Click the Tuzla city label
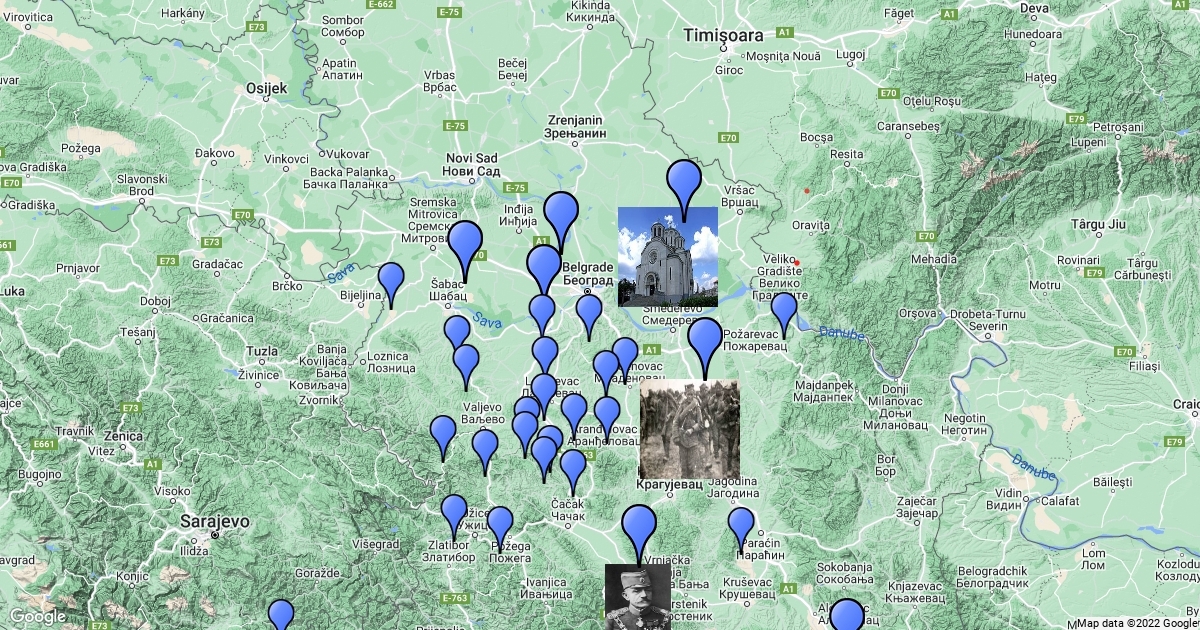Viewport: 1200px width, 630px height. (x=261, y=352)
